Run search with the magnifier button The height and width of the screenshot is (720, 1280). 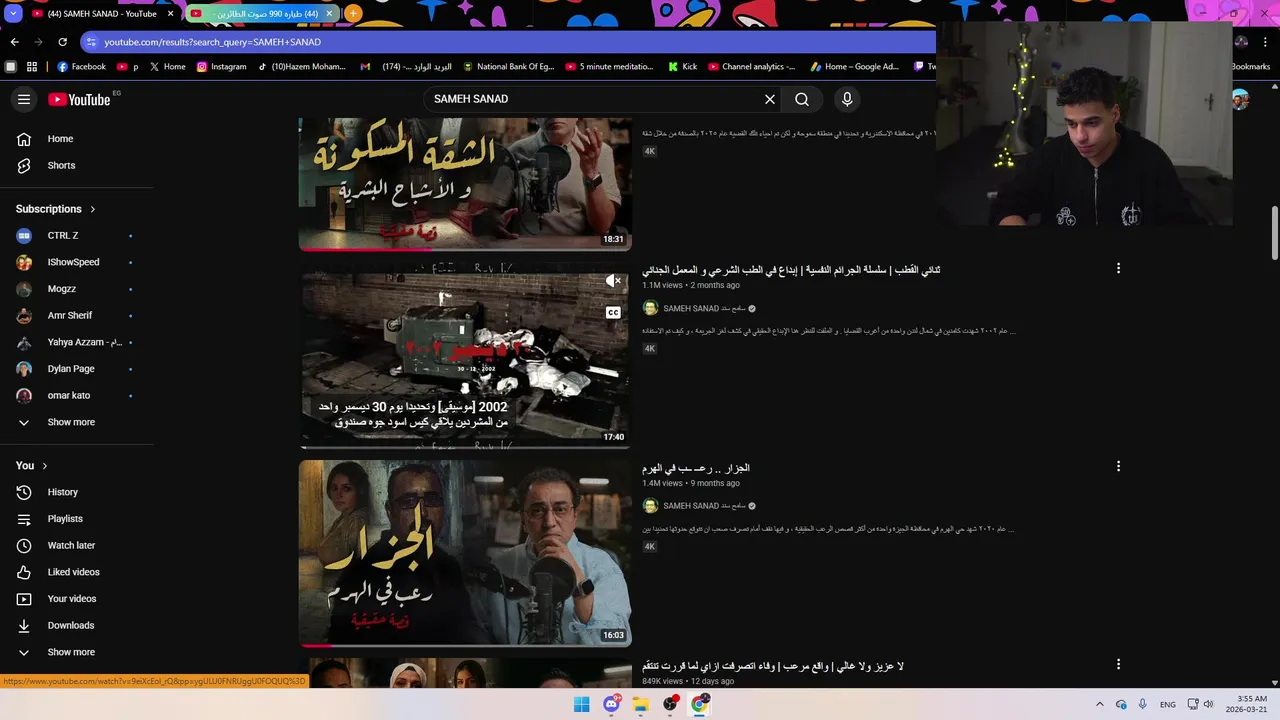802,99
